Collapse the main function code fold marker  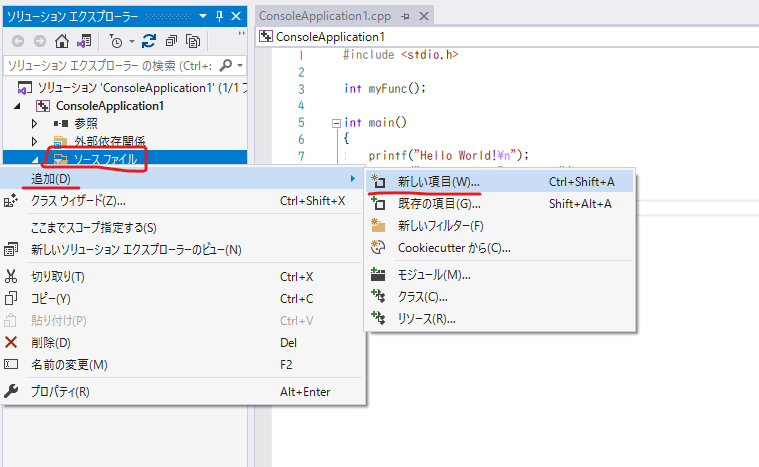click(336, 123)
